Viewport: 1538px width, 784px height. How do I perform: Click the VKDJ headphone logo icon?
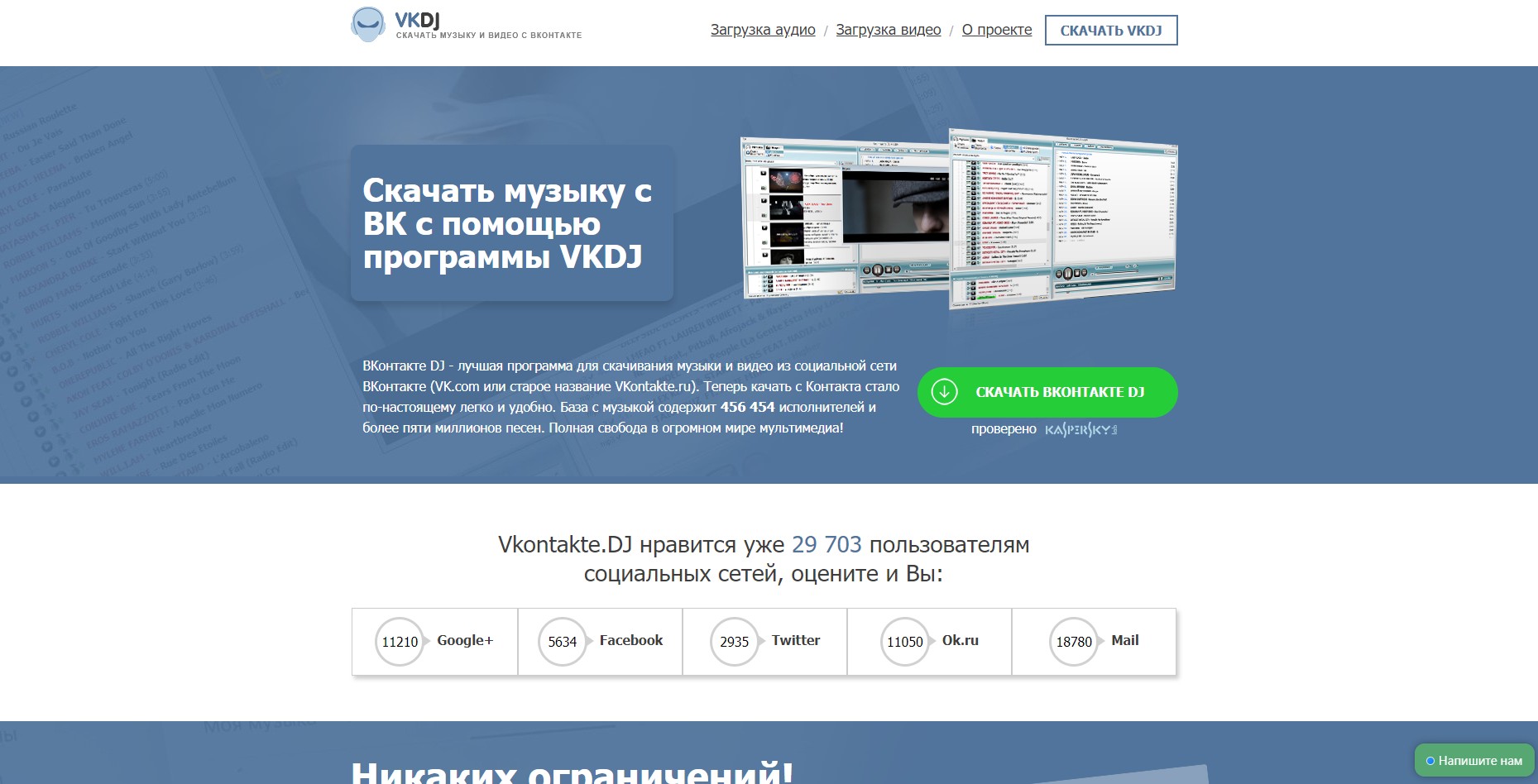[368, 25]
